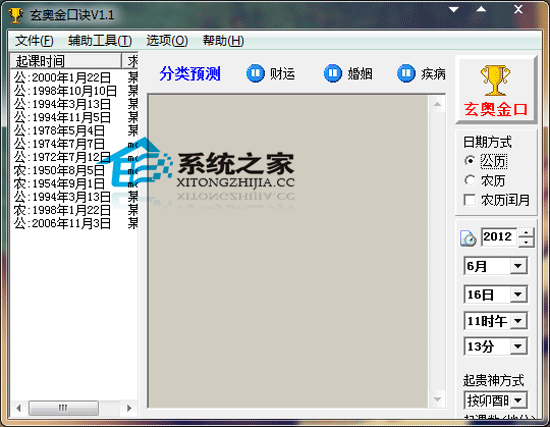550x427 pixels.
Task: Click the year 2012 input field
Action: click(x=500, y=237)
